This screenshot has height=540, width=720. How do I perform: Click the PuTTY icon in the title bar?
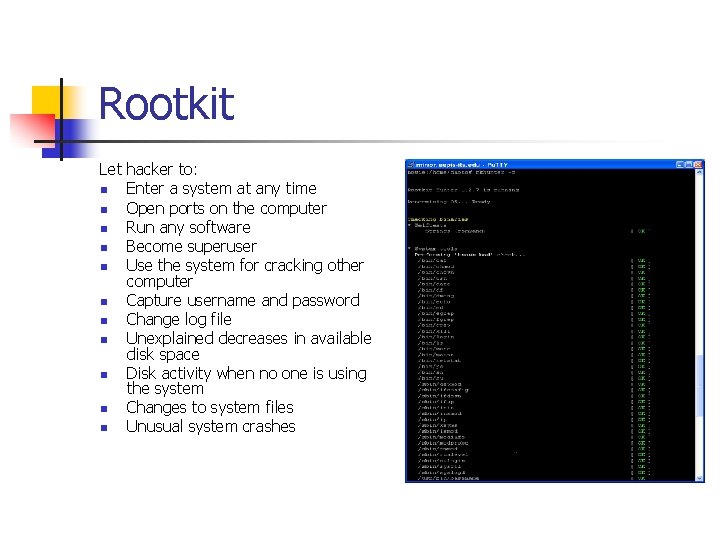tap(411, 164)
